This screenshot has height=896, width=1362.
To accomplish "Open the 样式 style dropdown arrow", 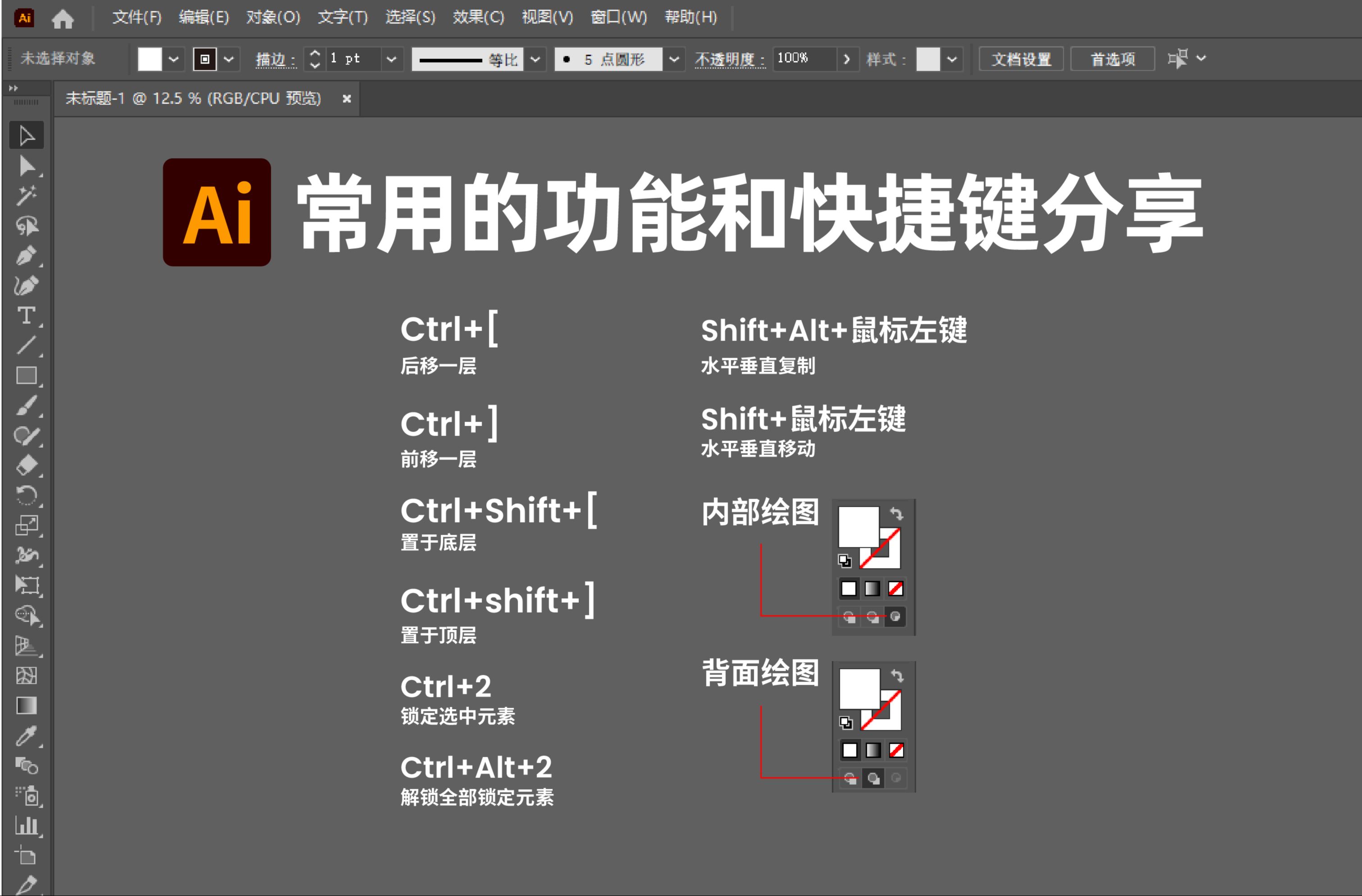I will pos(952,59).
